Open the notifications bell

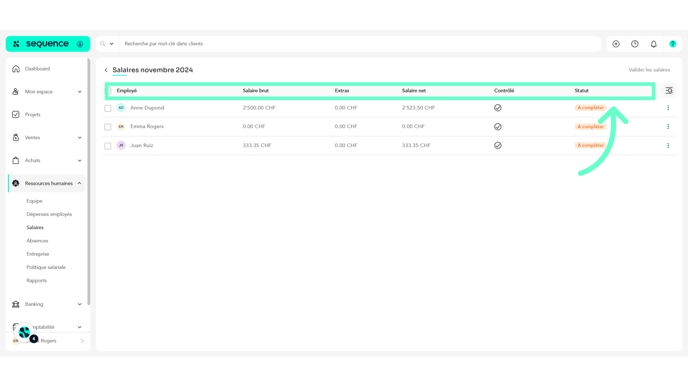tap(654, 44)
